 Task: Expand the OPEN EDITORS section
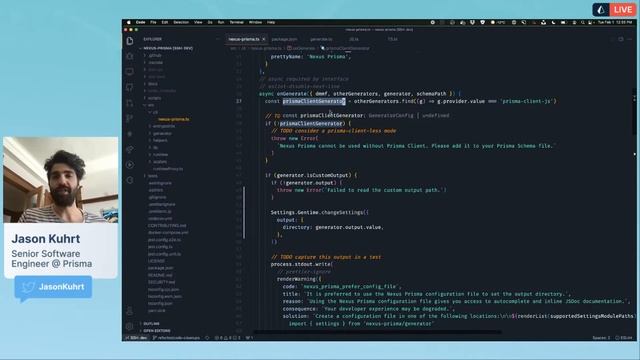point(157,331)
